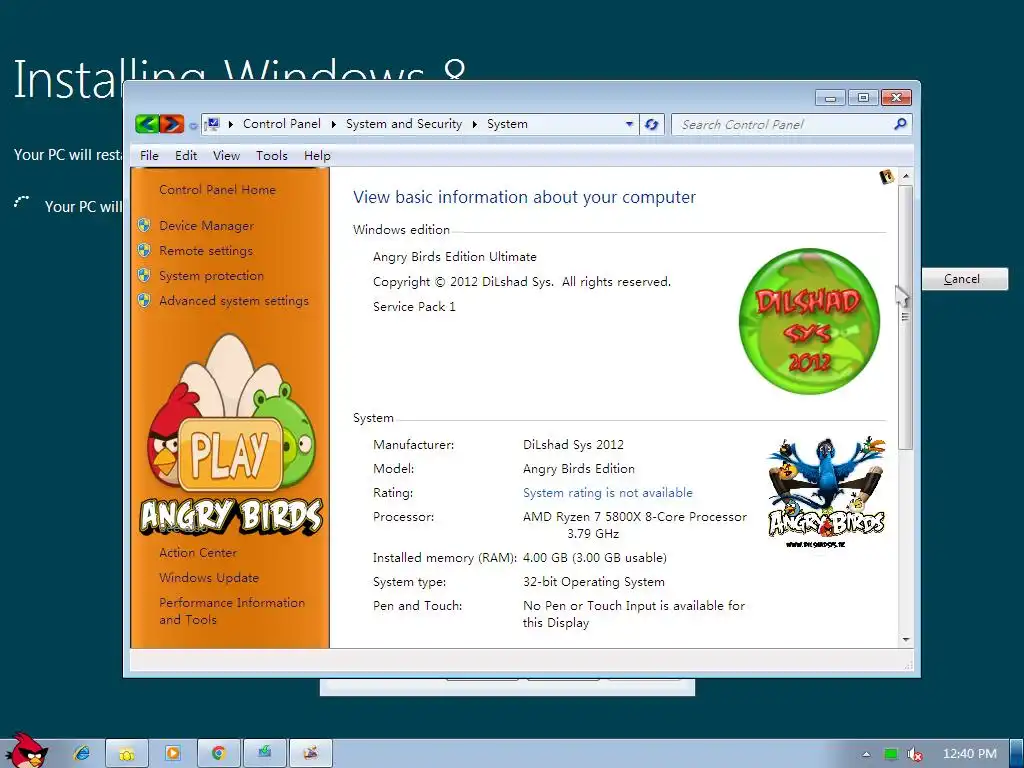Open the Help menu
Viewport: 1024px width, 768px height.
tap(317, 155)
